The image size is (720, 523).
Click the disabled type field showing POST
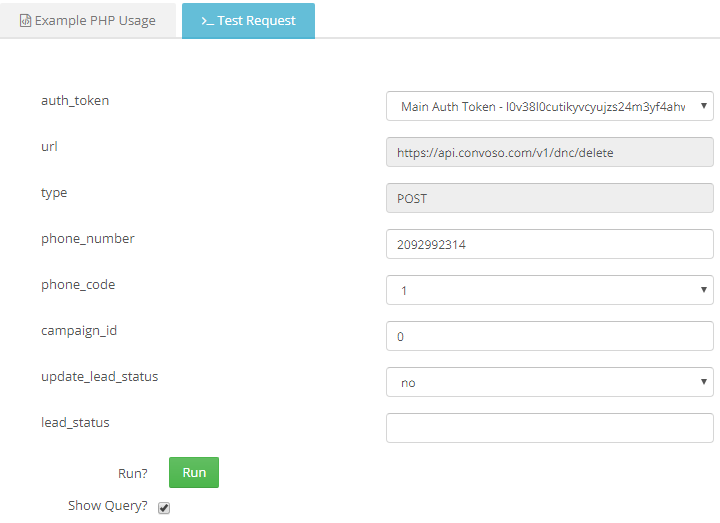[x=550, y=198]
